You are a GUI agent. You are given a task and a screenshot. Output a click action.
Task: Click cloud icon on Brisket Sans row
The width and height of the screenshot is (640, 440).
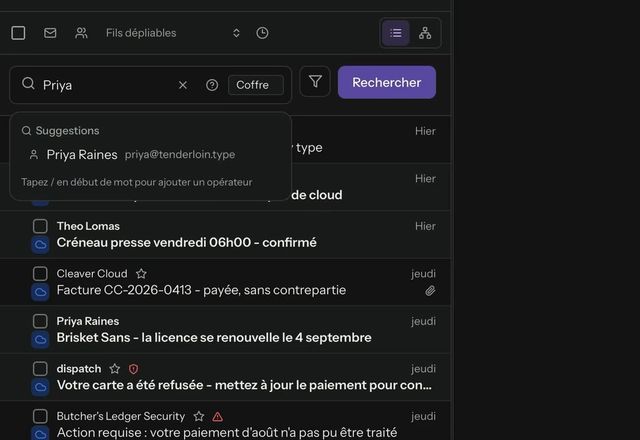[40, 339]
